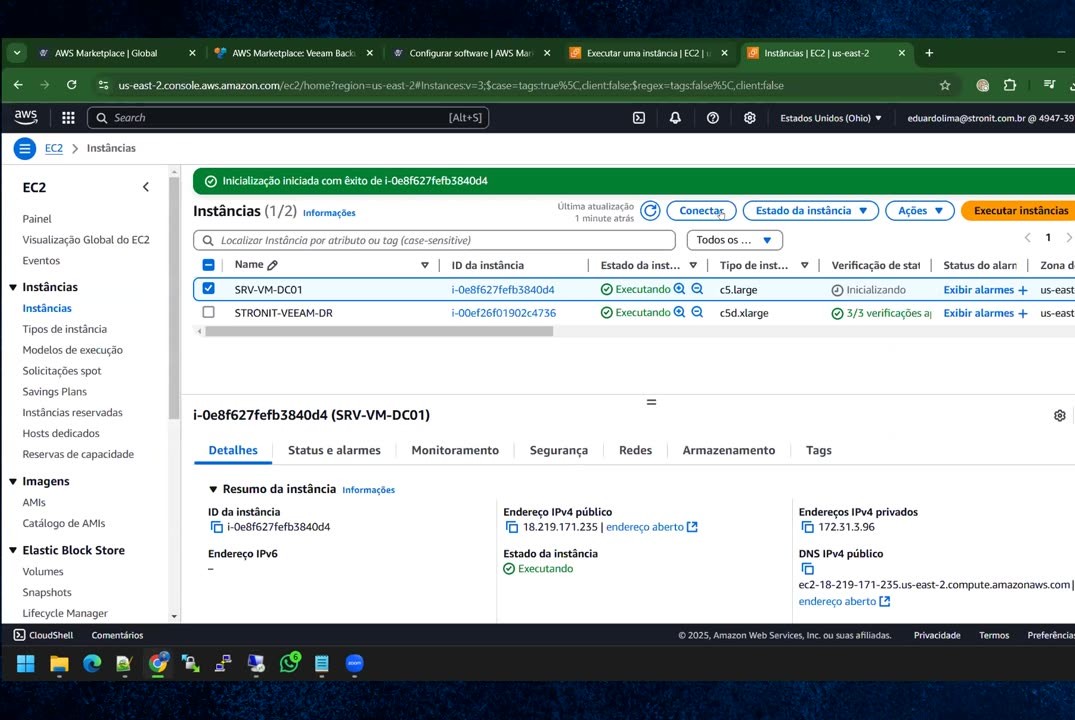Copy the instance ID in details
The width and height of the screenshot is (1075, 720).
(216, 527)
